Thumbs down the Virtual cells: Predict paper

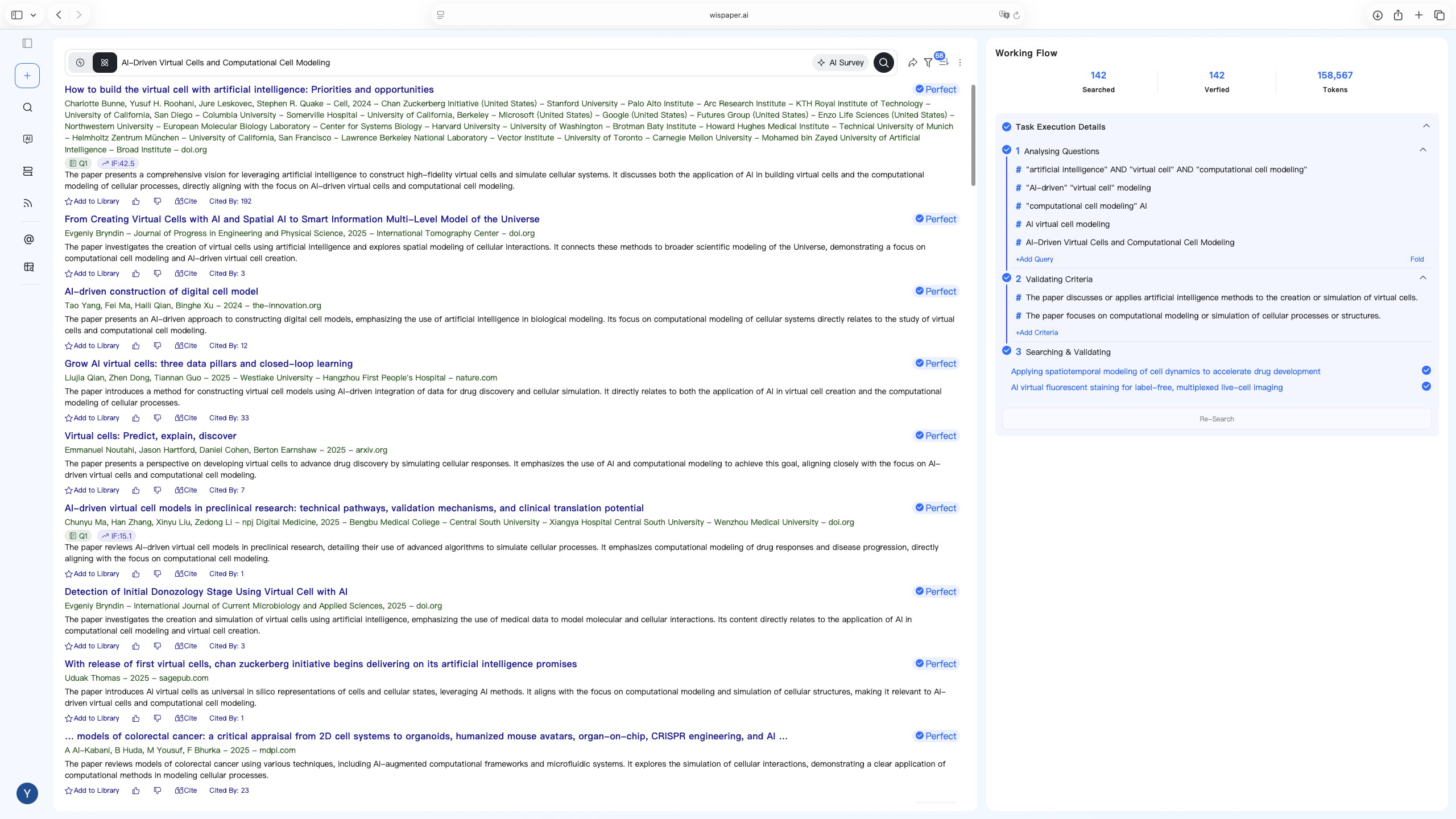[x=158, y=490]
